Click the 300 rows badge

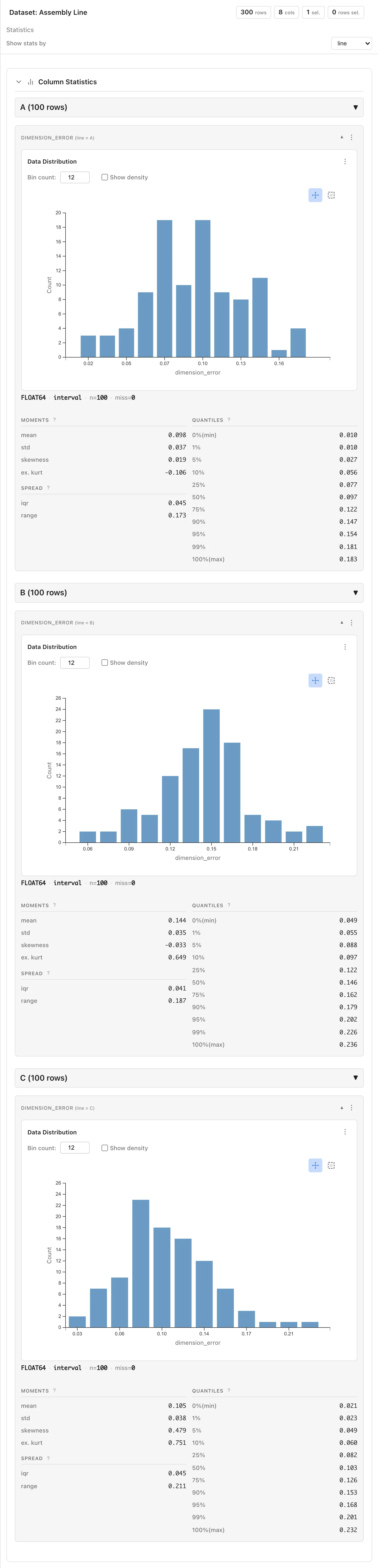(253, 12)
